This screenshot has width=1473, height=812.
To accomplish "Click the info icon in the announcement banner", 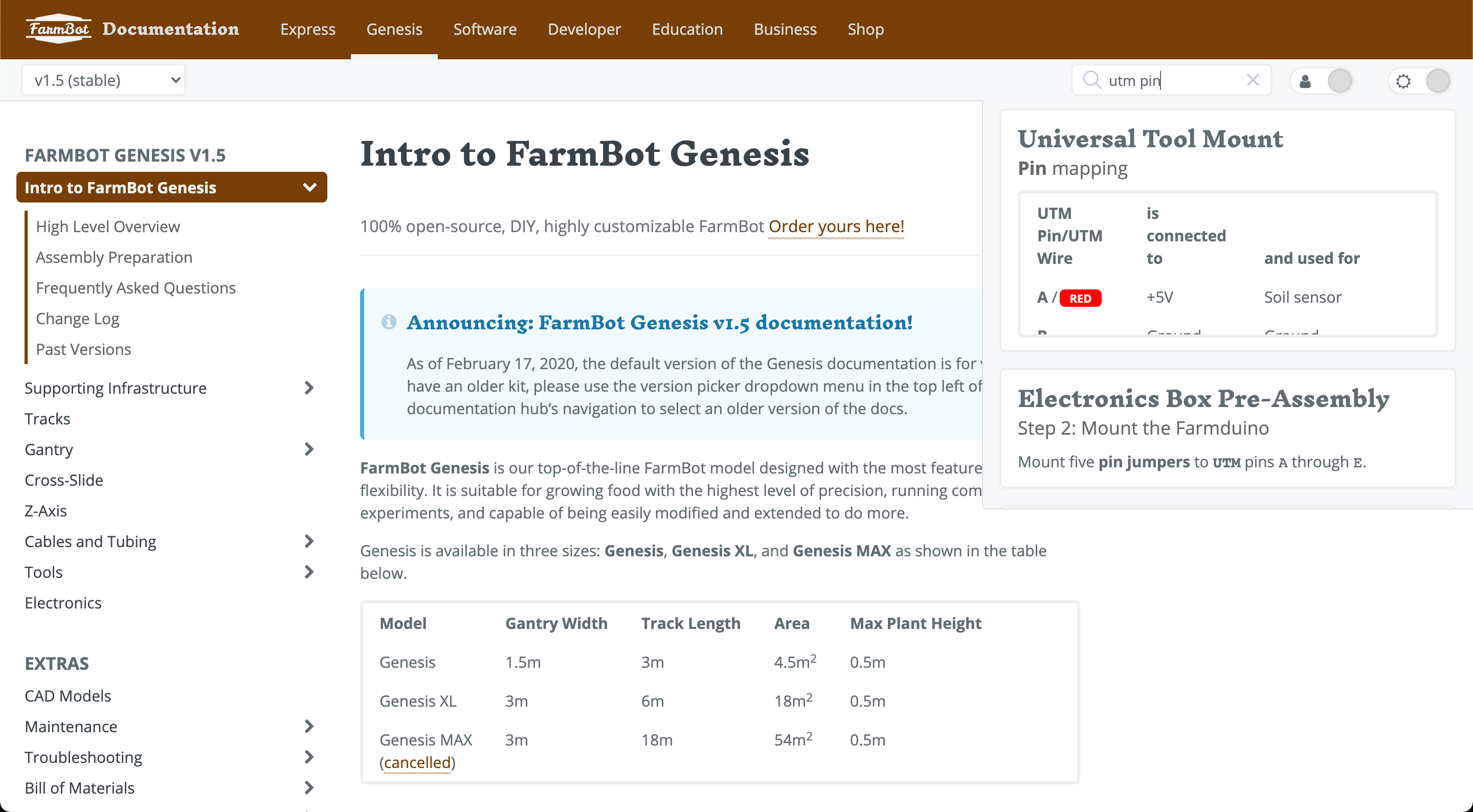I will click(x=389, y=322).
